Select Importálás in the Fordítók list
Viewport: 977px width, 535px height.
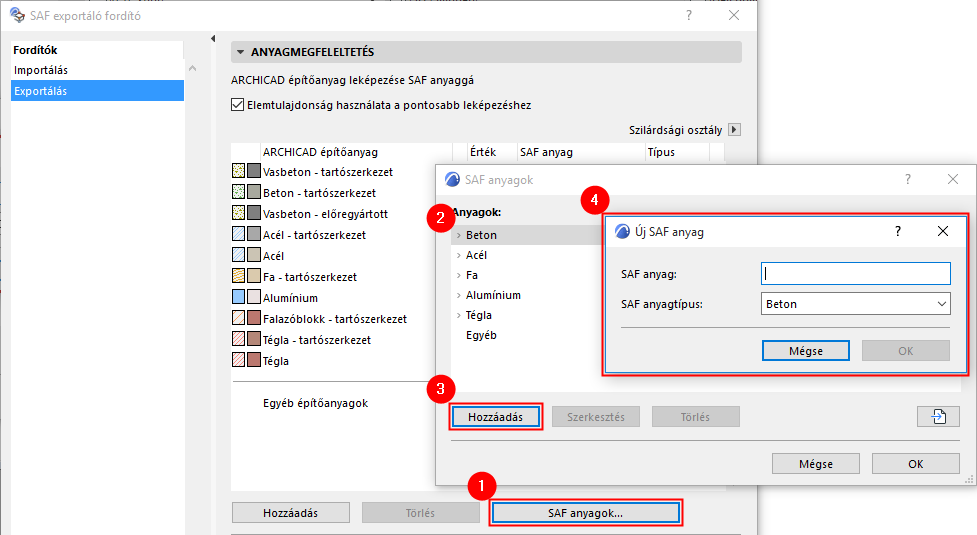(x=41, y=70)
